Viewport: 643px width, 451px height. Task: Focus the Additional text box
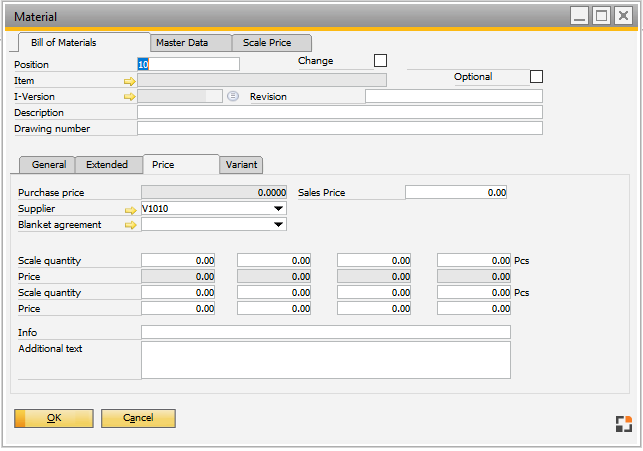(325, 360)
